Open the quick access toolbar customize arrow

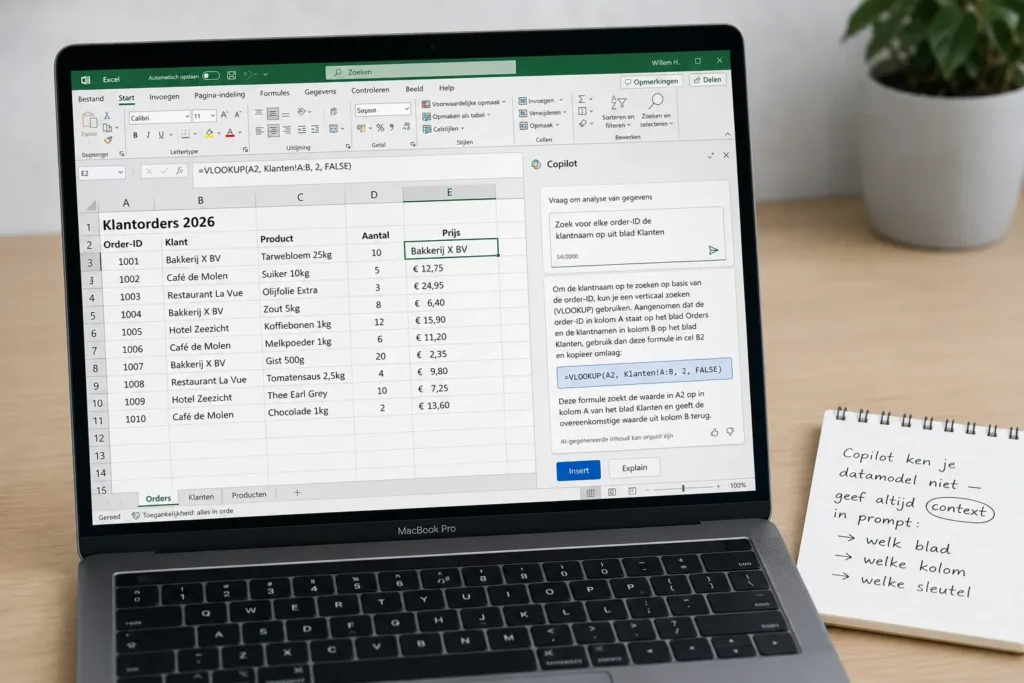click(x=266, y=74)
